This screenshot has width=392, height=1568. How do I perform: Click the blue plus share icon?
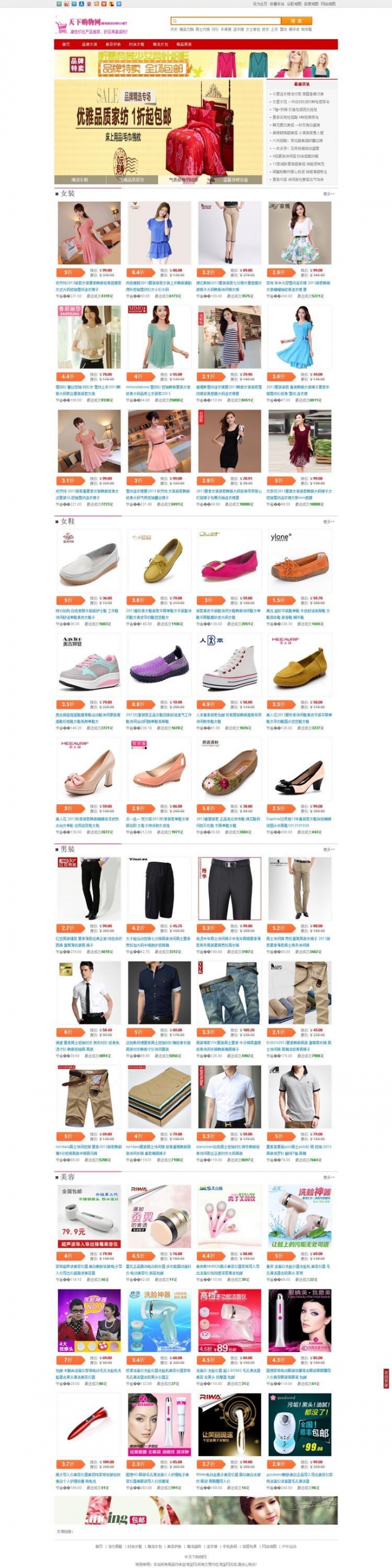(119, 3)
